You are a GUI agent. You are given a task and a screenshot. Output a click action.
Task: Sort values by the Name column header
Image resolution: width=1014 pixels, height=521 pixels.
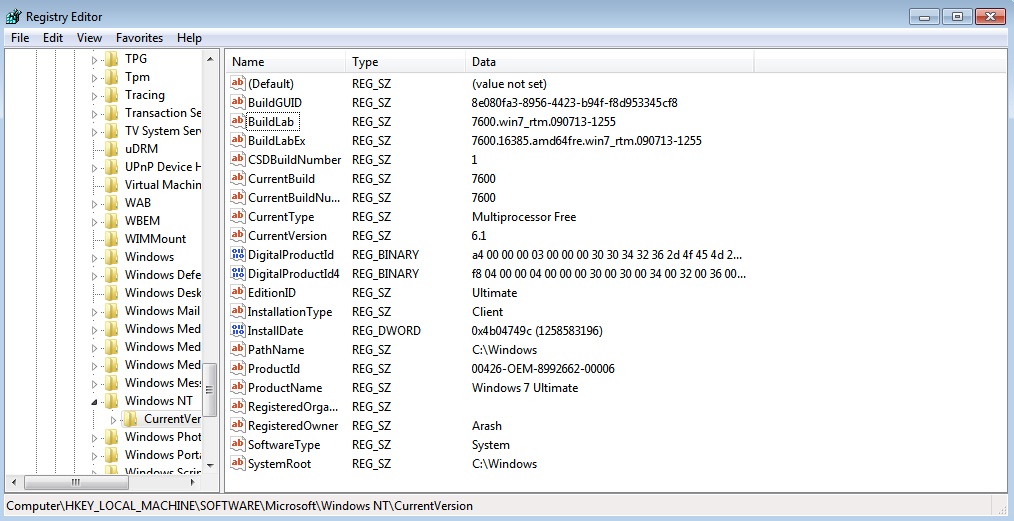[x=285, y=62]
